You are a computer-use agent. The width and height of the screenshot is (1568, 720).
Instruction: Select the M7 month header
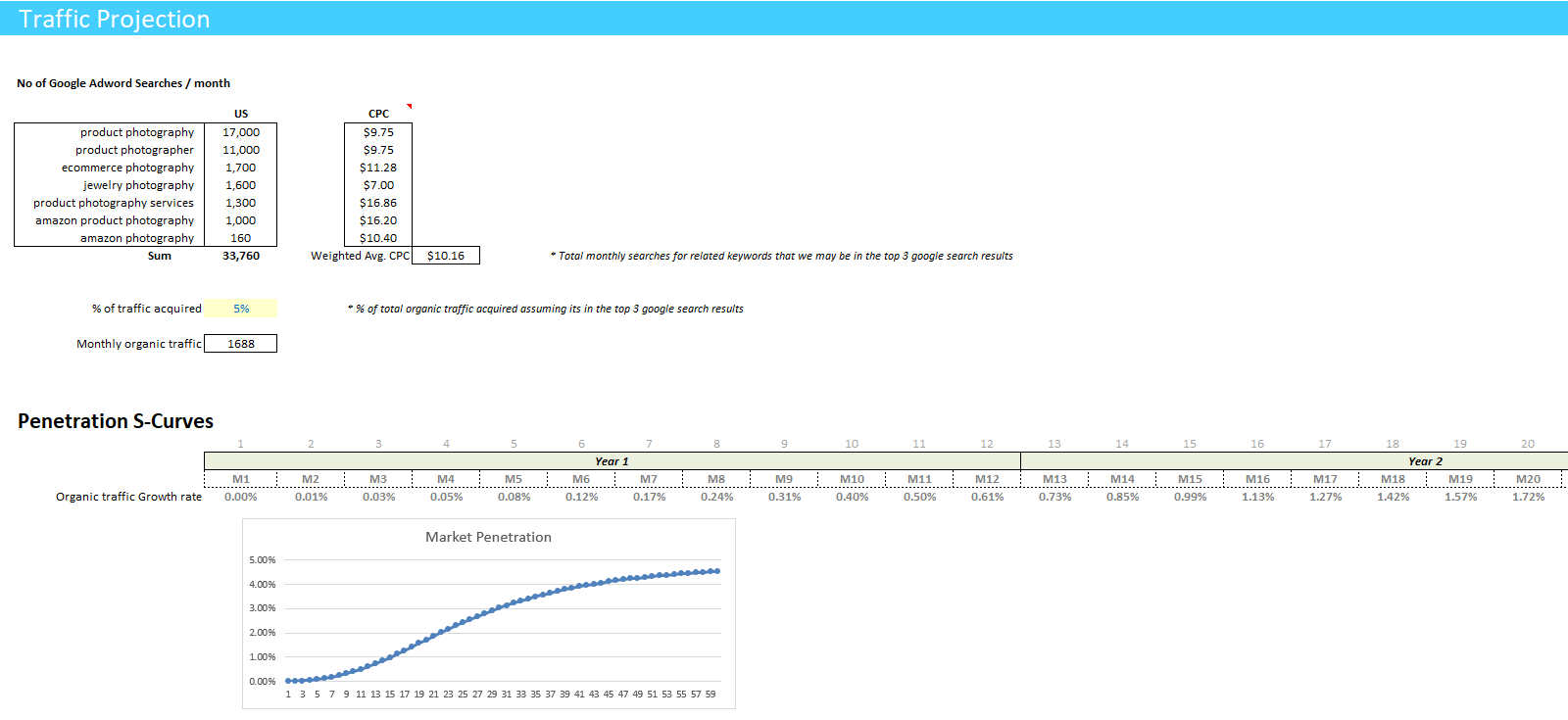(x=649, y=479)
